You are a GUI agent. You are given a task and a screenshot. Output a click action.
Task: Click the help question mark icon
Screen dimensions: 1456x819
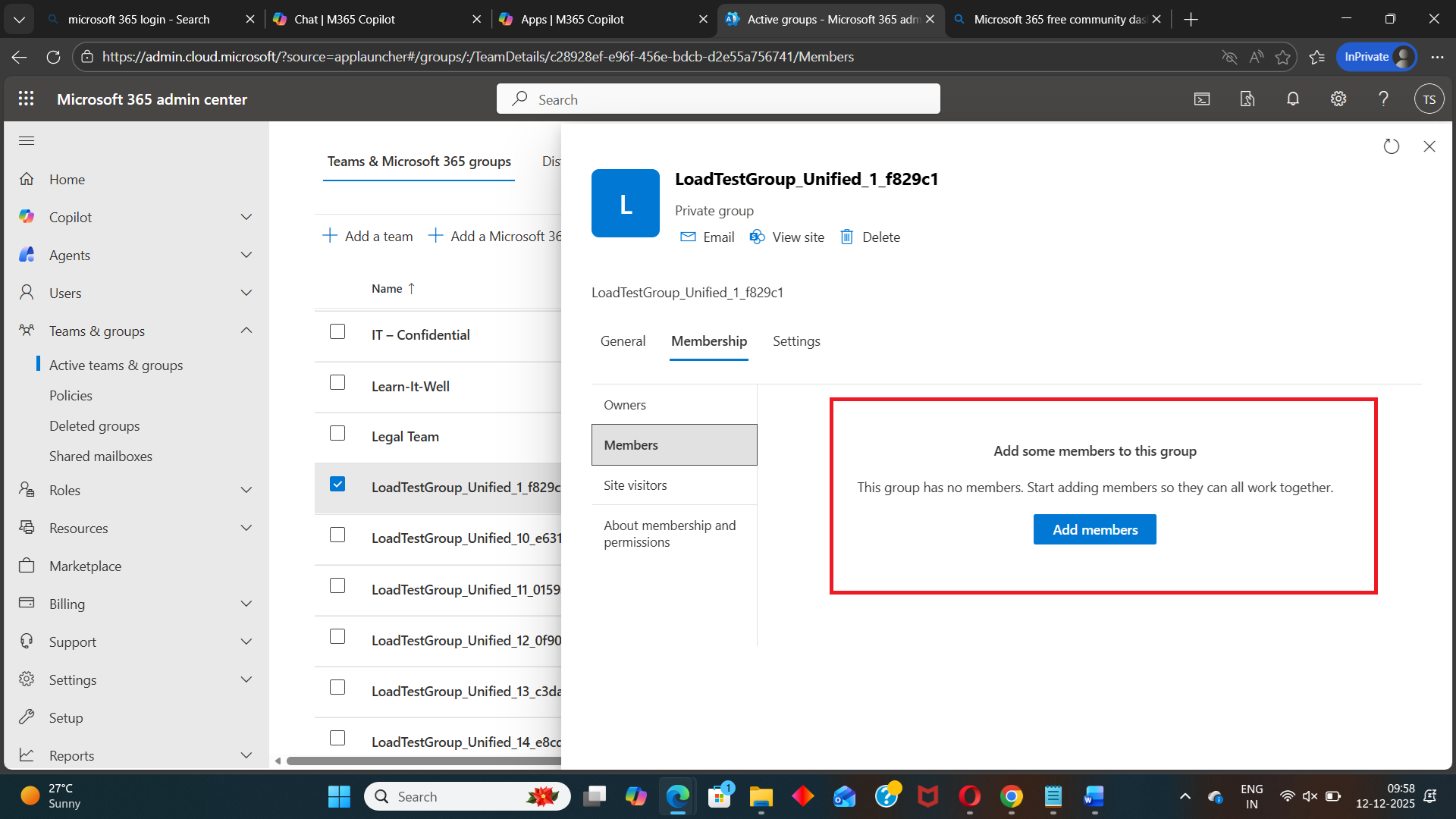pyautogui.click(x=1383, y=99)
